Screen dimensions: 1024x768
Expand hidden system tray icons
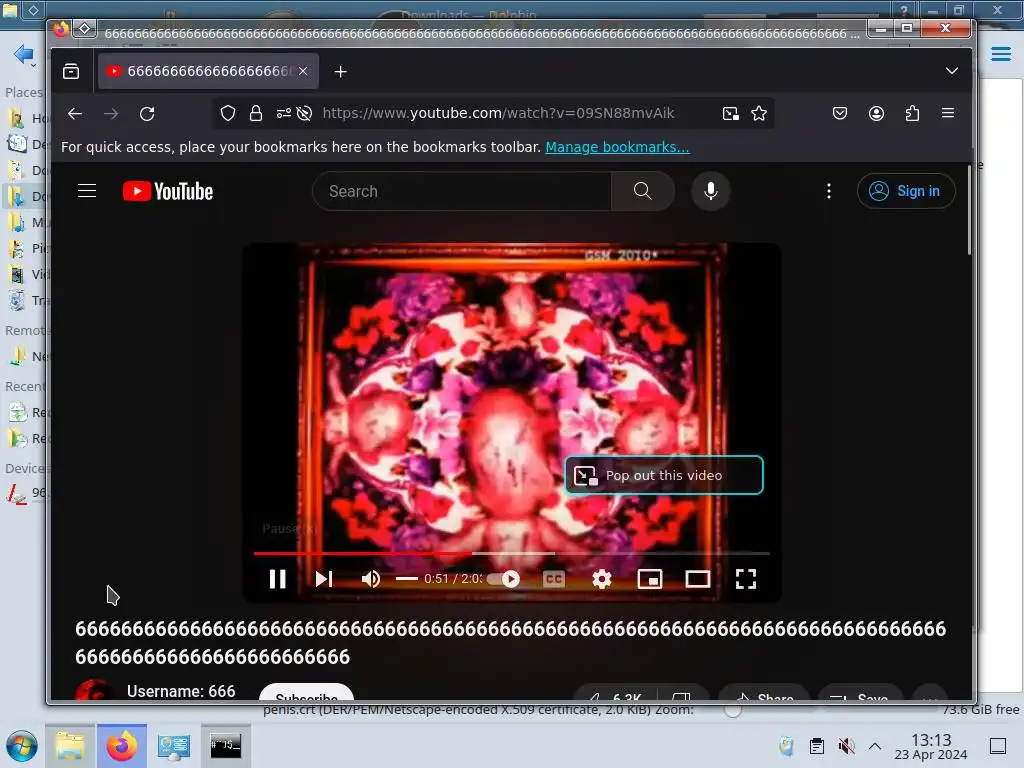click(x=874, y=746)
